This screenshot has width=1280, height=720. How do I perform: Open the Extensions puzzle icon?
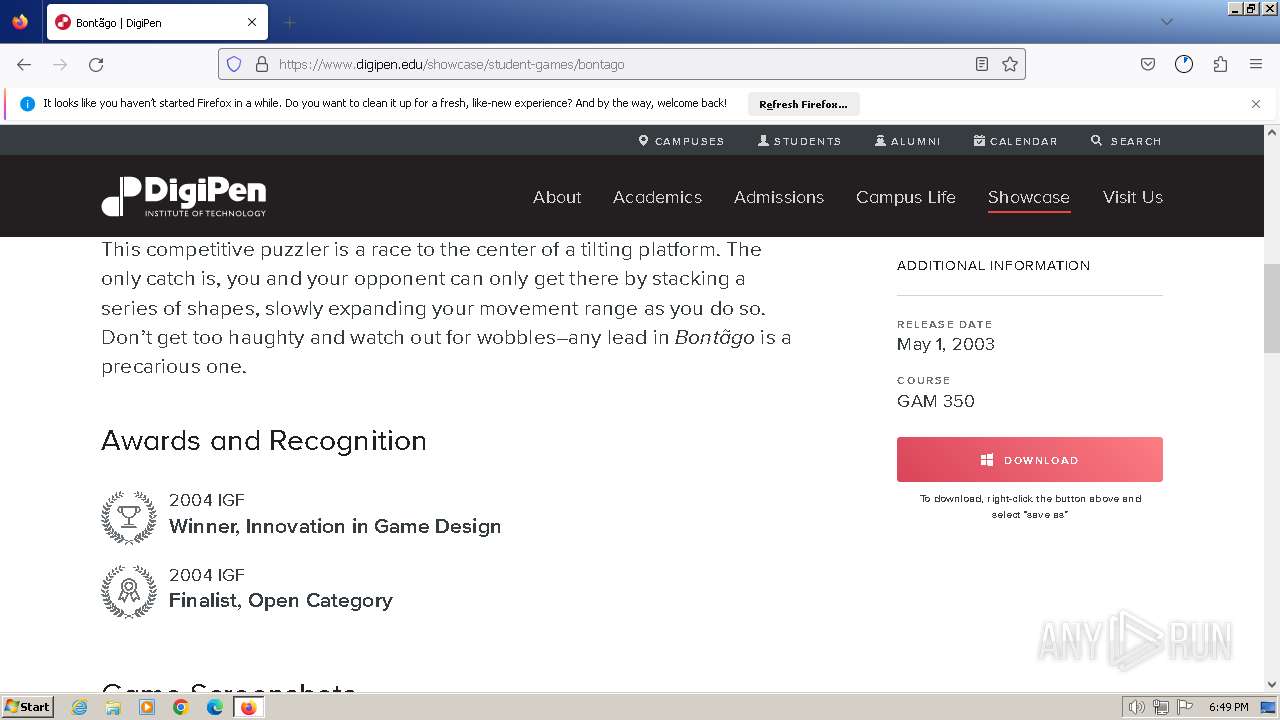(1220, 64)
